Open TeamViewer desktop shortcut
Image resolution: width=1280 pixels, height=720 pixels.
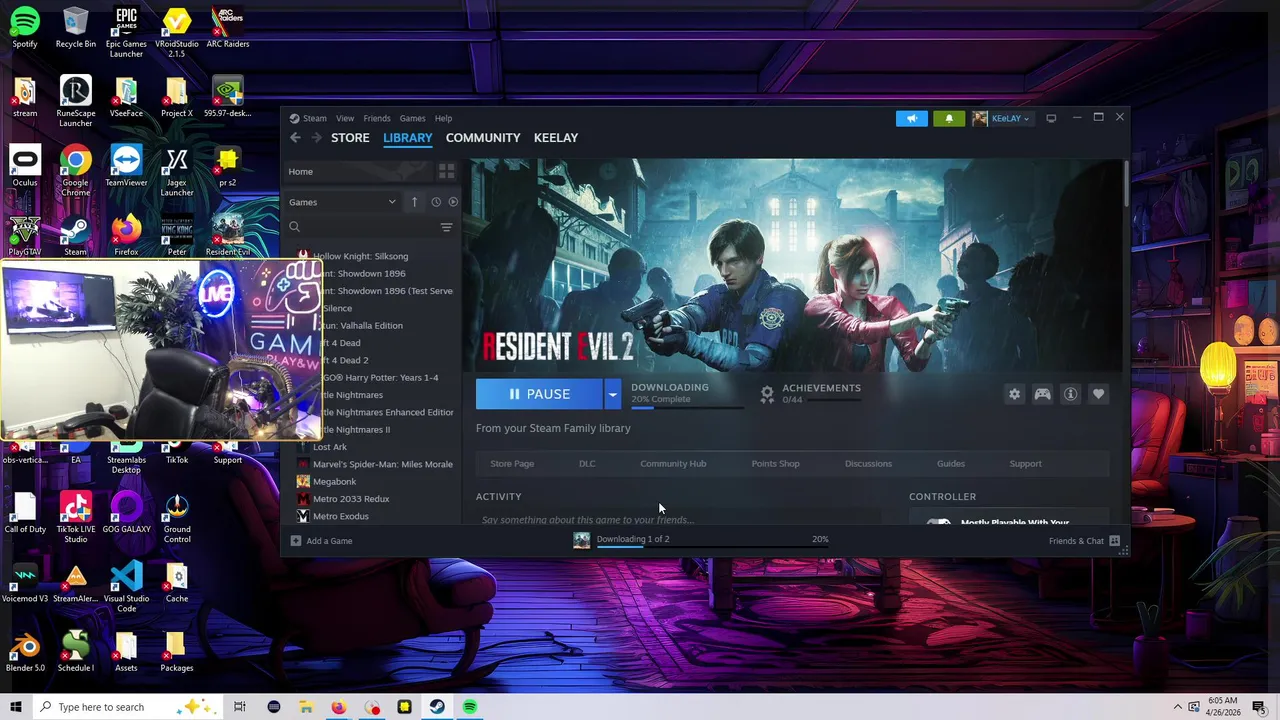click(x=126, y=166)
